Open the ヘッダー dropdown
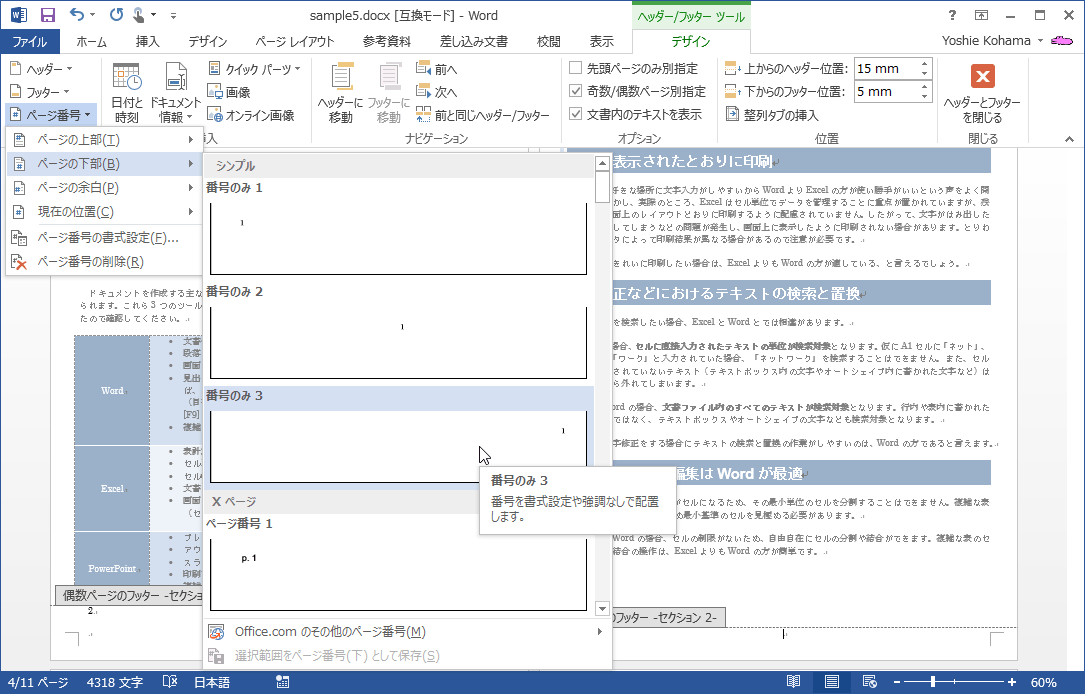The image size is (1085, 694). [42, 69]
